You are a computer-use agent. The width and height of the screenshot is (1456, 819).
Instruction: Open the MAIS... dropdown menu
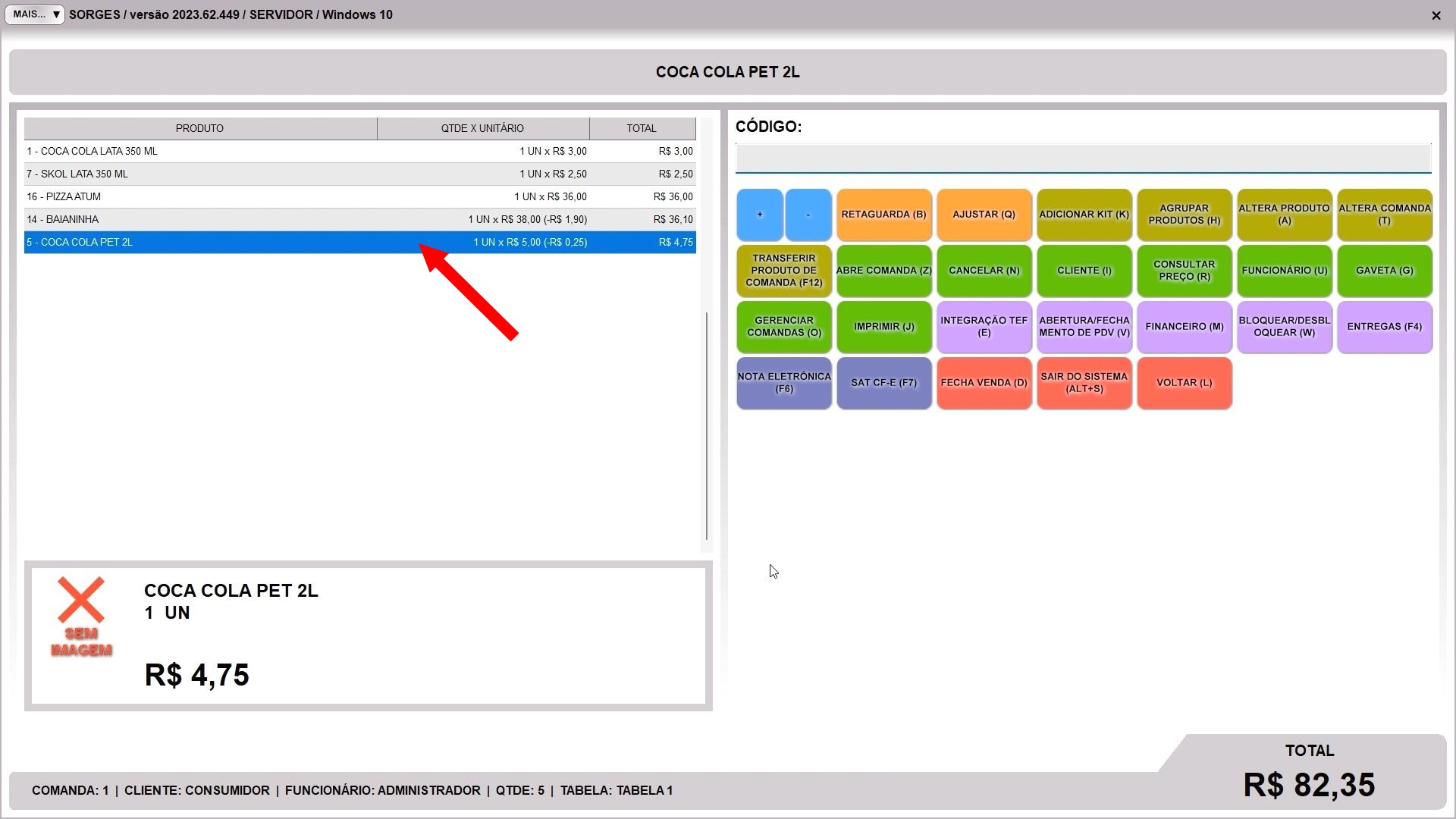pyautogui.click(x=35, y=14)
